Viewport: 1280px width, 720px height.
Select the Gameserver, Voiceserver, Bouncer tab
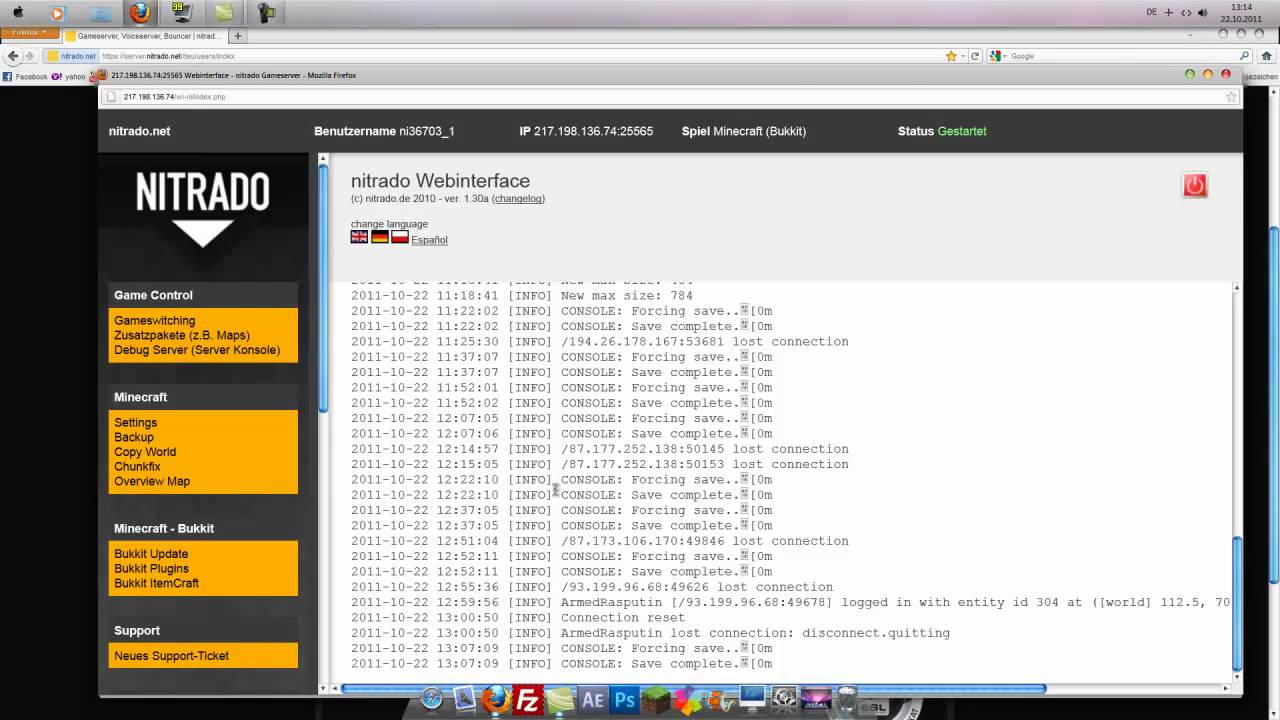coord(145,36)
